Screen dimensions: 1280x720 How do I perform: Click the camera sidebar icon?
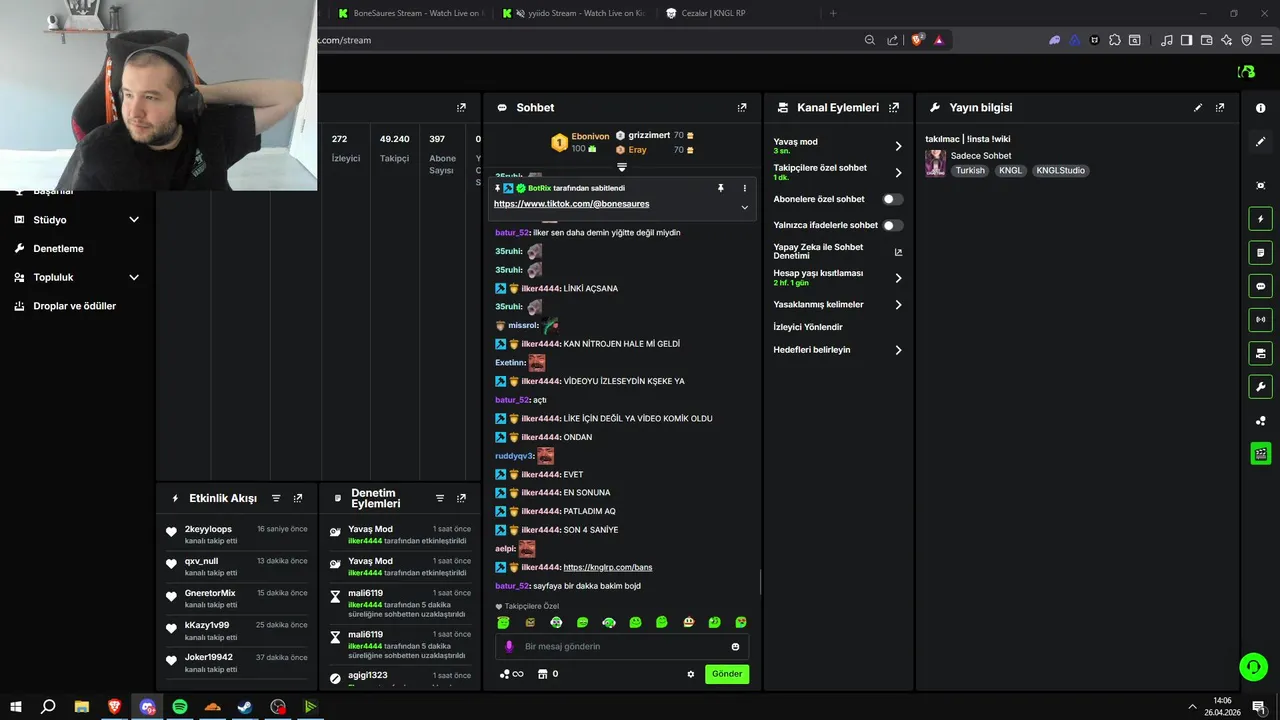pos(1260,354)
